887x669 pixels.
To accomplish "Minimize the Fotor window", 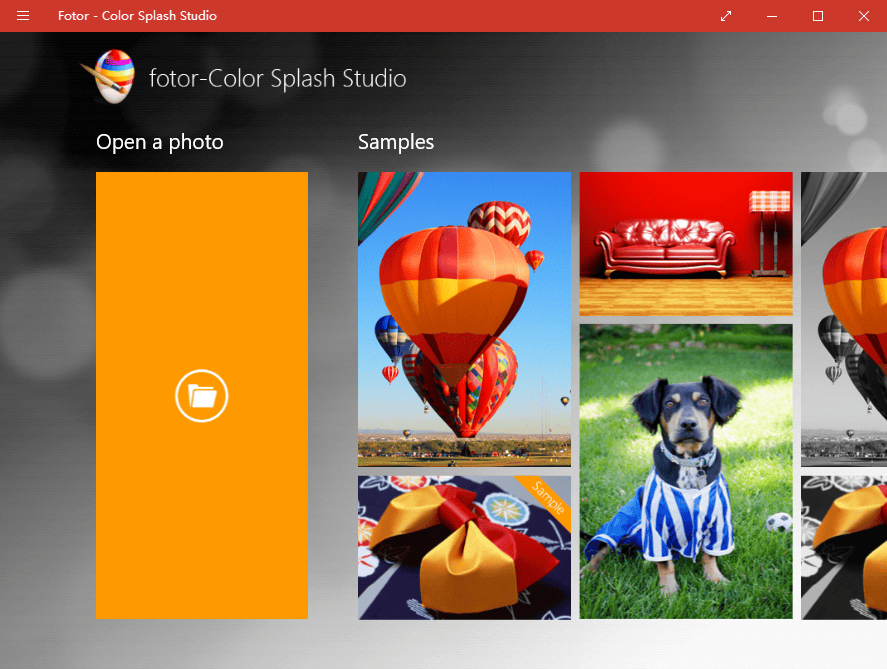I will tap(772, 16).
